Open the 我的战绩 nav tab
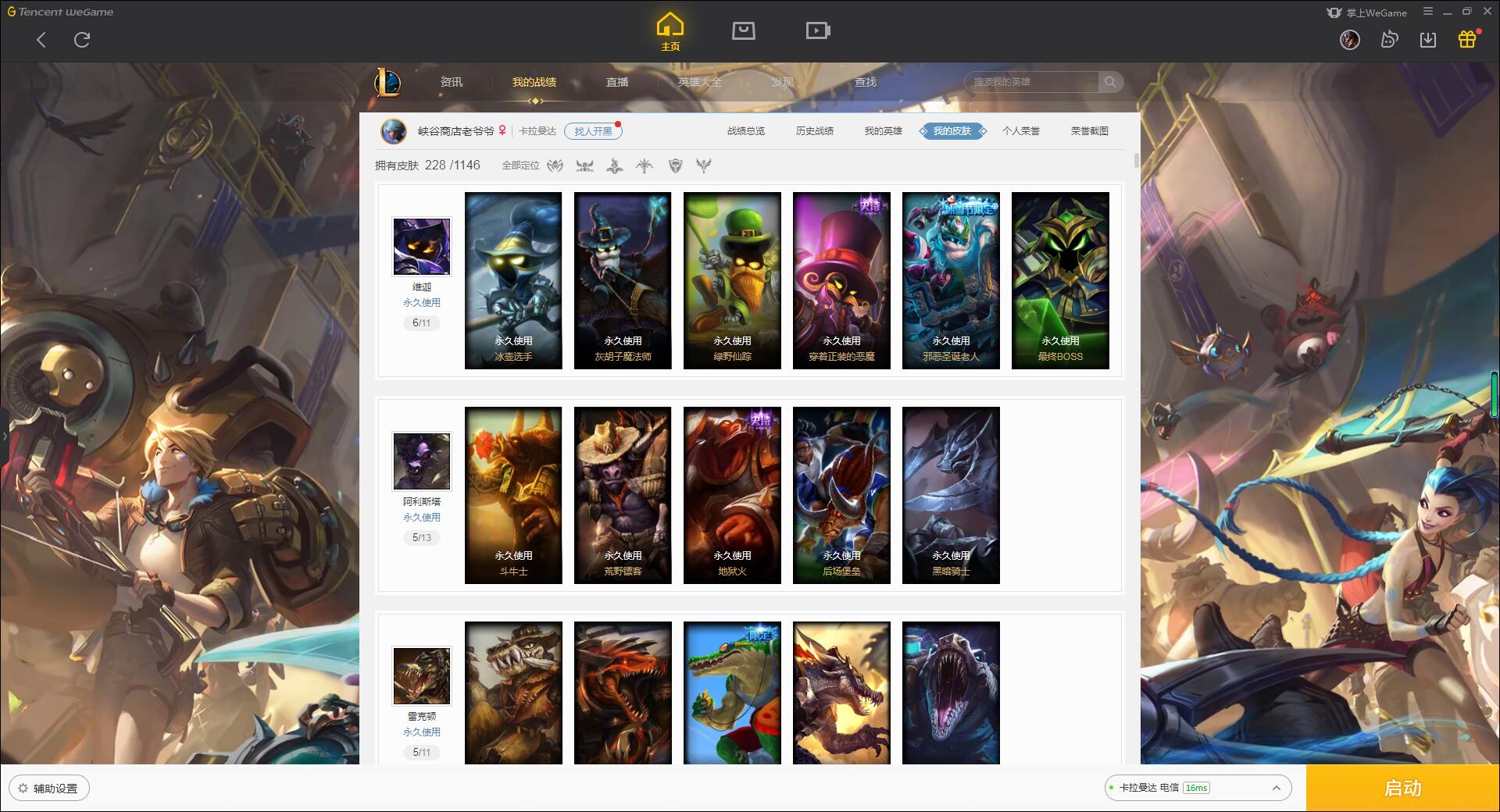The height and width of the screenshot is (812, 1500). tap(534, 82)
